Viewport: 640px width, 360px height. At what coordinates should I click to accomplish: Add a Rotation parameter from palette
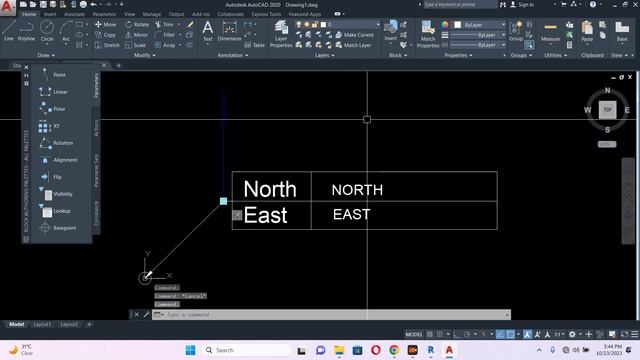56,143
